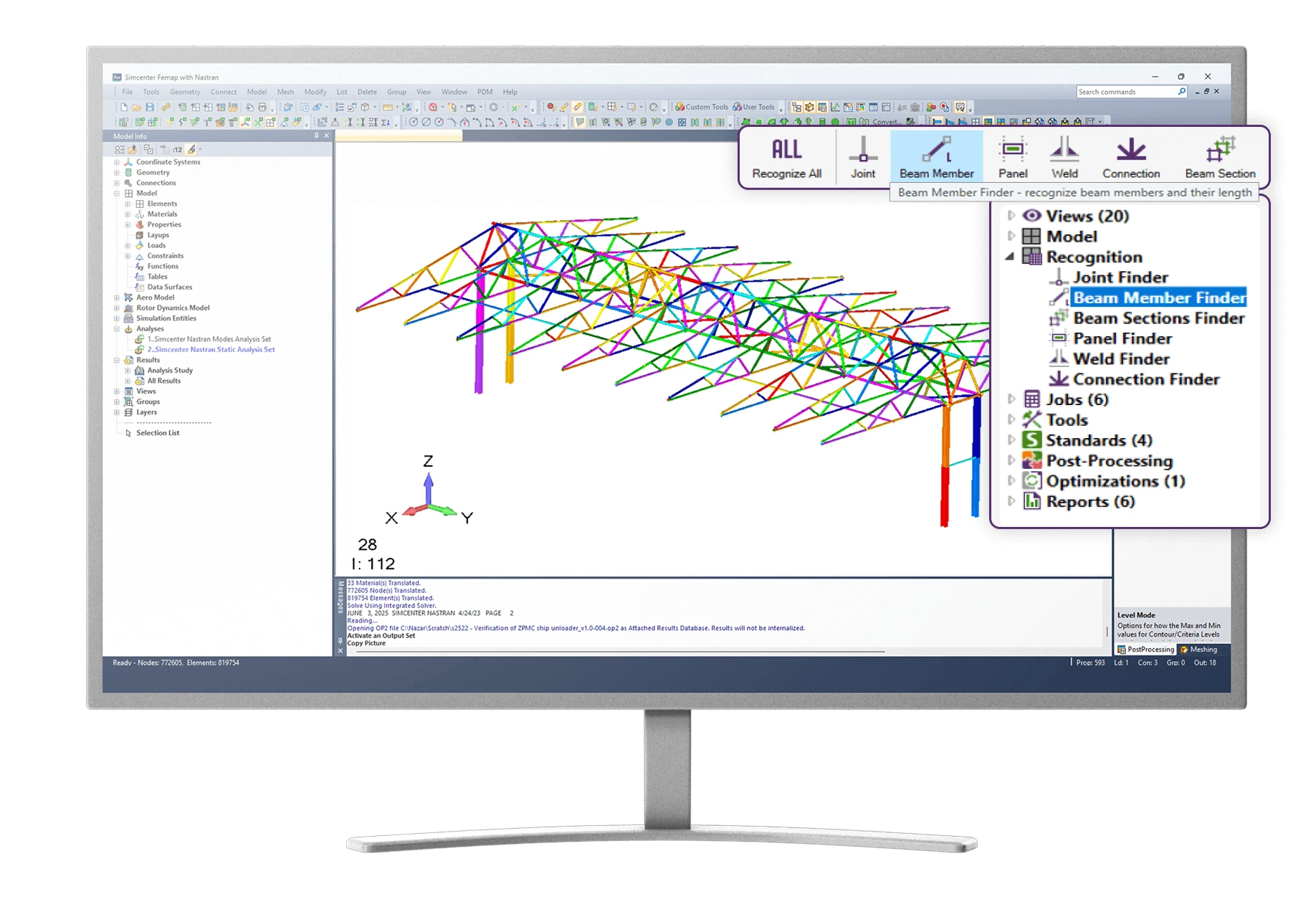Expand the Standards (4) node

(1011, 440)
